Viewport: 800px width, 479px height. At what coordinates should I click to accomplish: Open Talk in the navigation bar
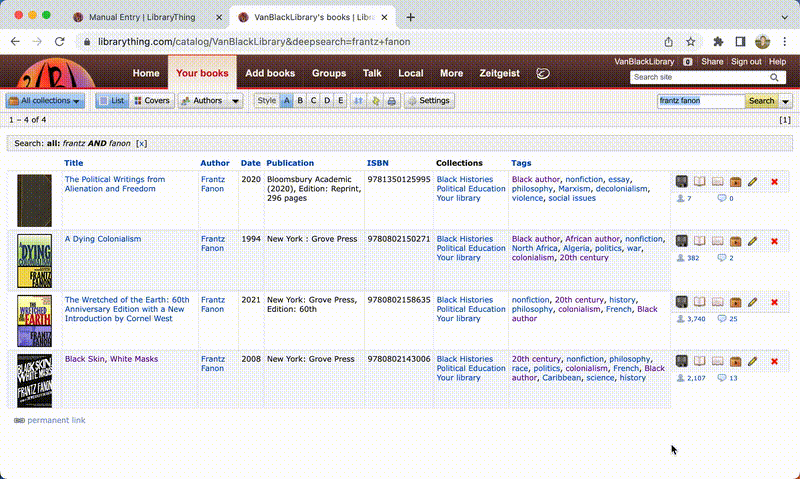(x=372, y=73)
